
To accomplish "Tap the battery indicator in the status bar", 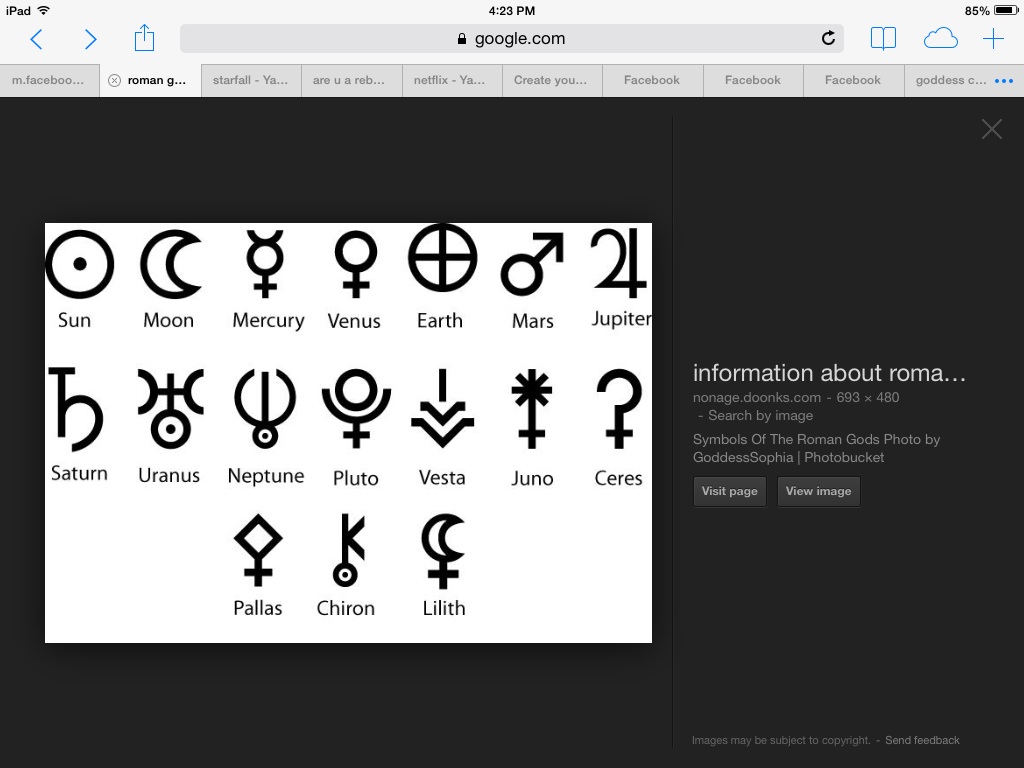I will click(x=1006, y=10).
